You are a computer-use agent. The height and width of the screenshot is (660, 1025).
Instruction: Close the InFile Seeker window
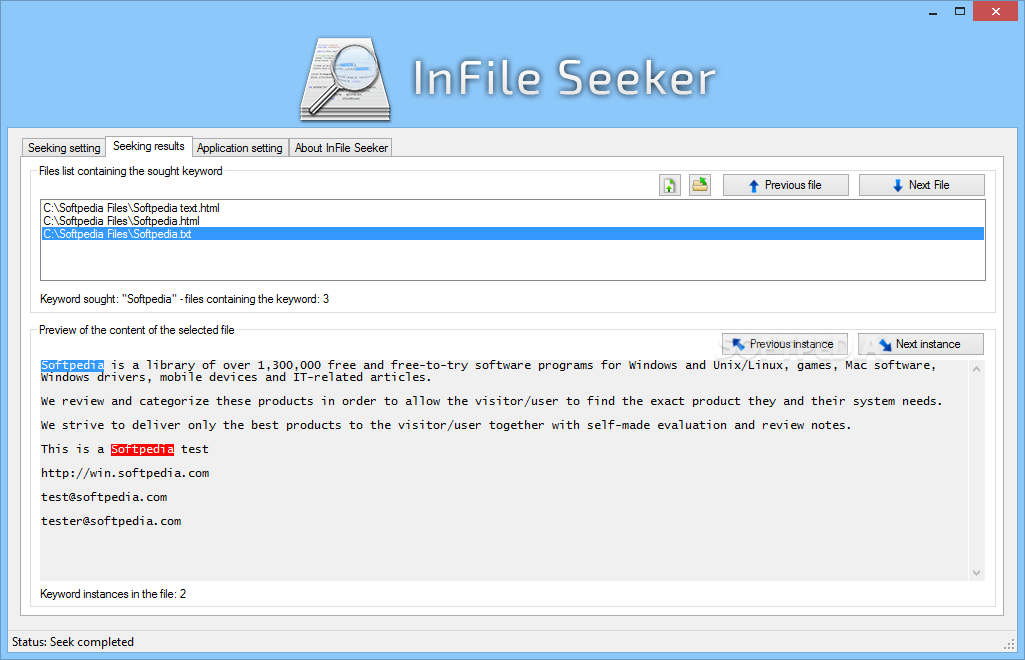996,12
